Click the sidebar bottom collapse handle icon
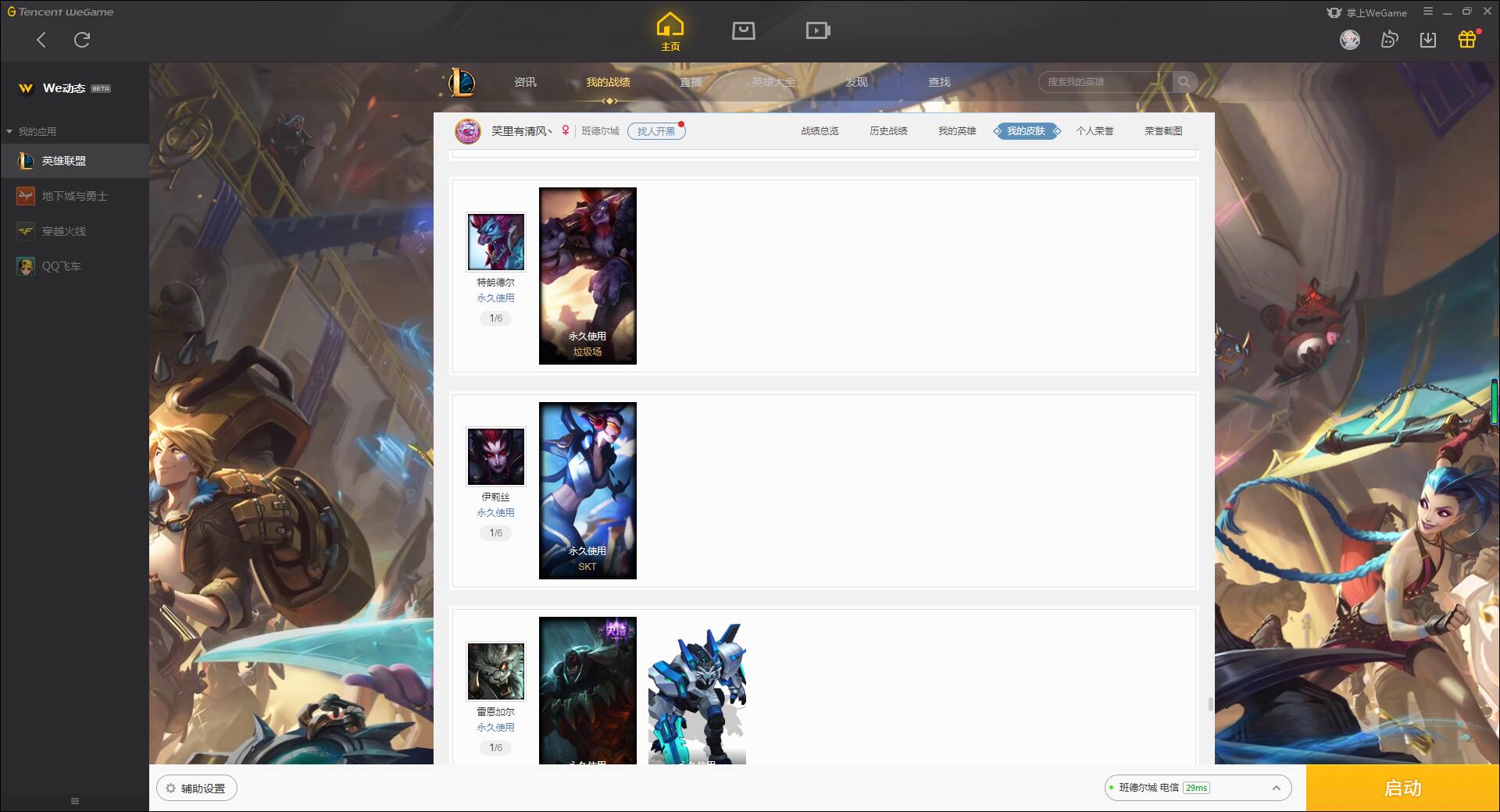 pyautogui.click(x=75, y=801)
